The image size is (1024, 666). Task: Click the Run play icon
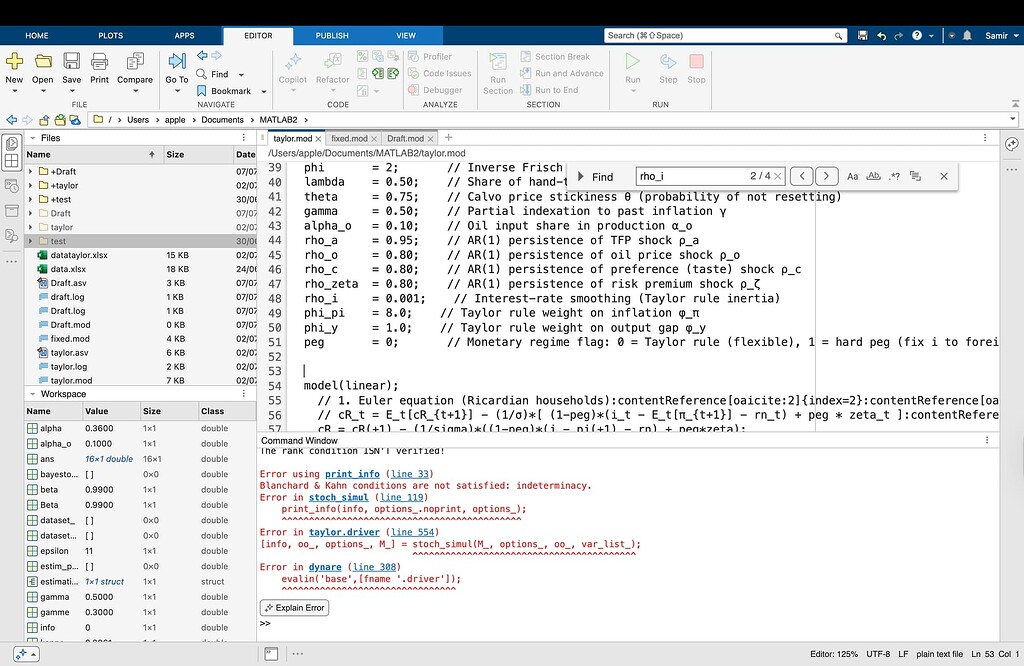pos(632,61)
